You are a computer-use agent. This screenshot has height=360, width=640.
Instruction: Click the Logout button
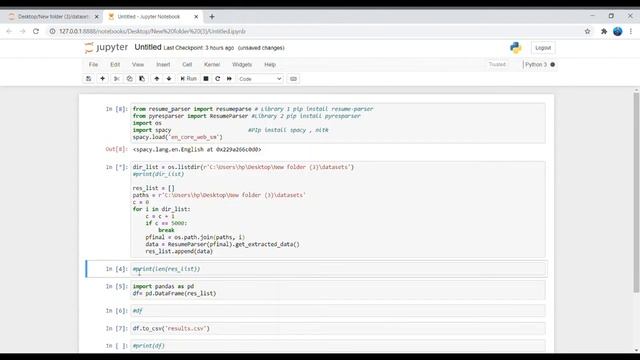coord(543,48)
